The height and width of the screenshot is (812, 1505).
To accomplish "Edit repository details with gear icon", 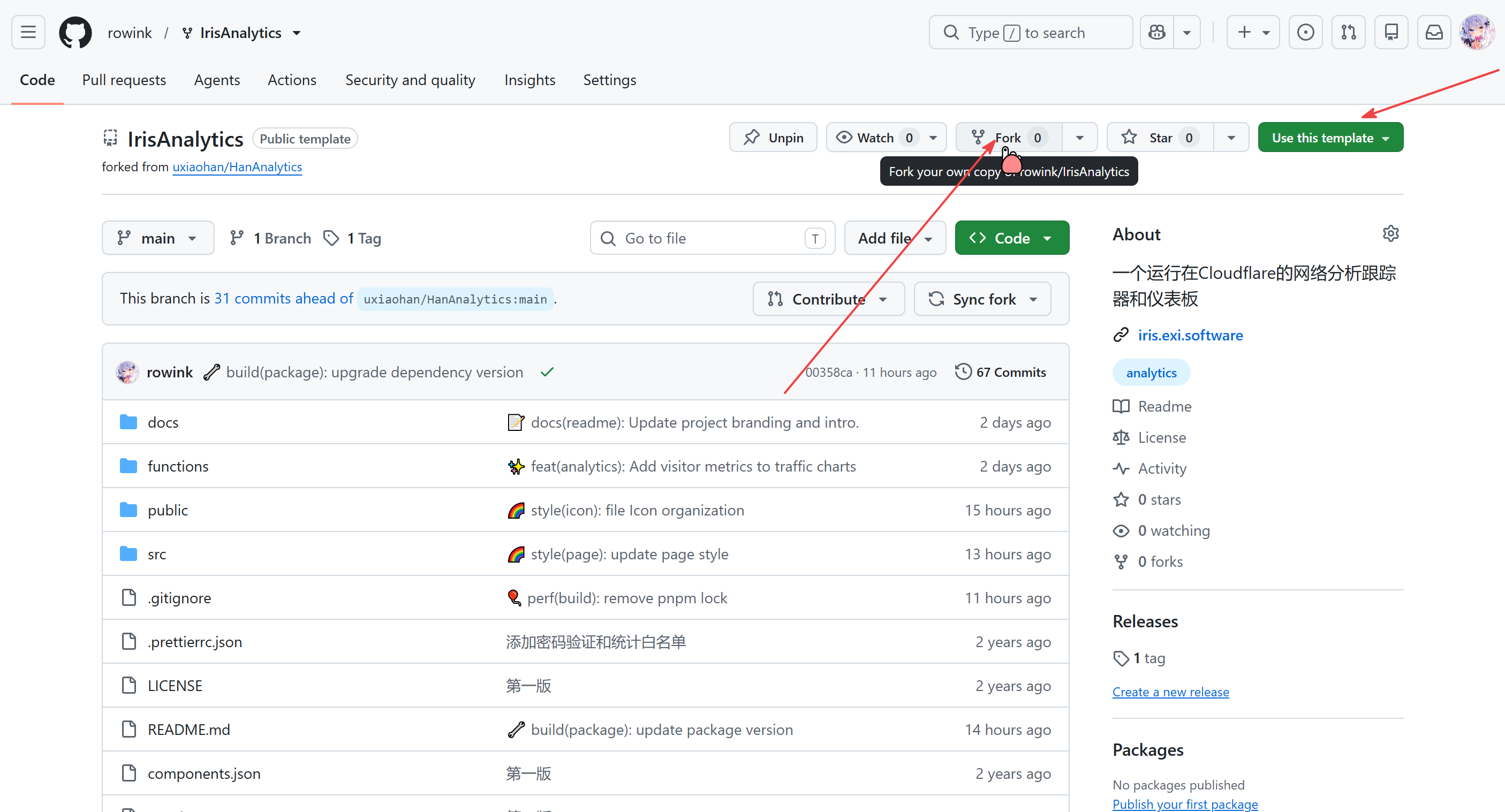I will point(1390,234).
